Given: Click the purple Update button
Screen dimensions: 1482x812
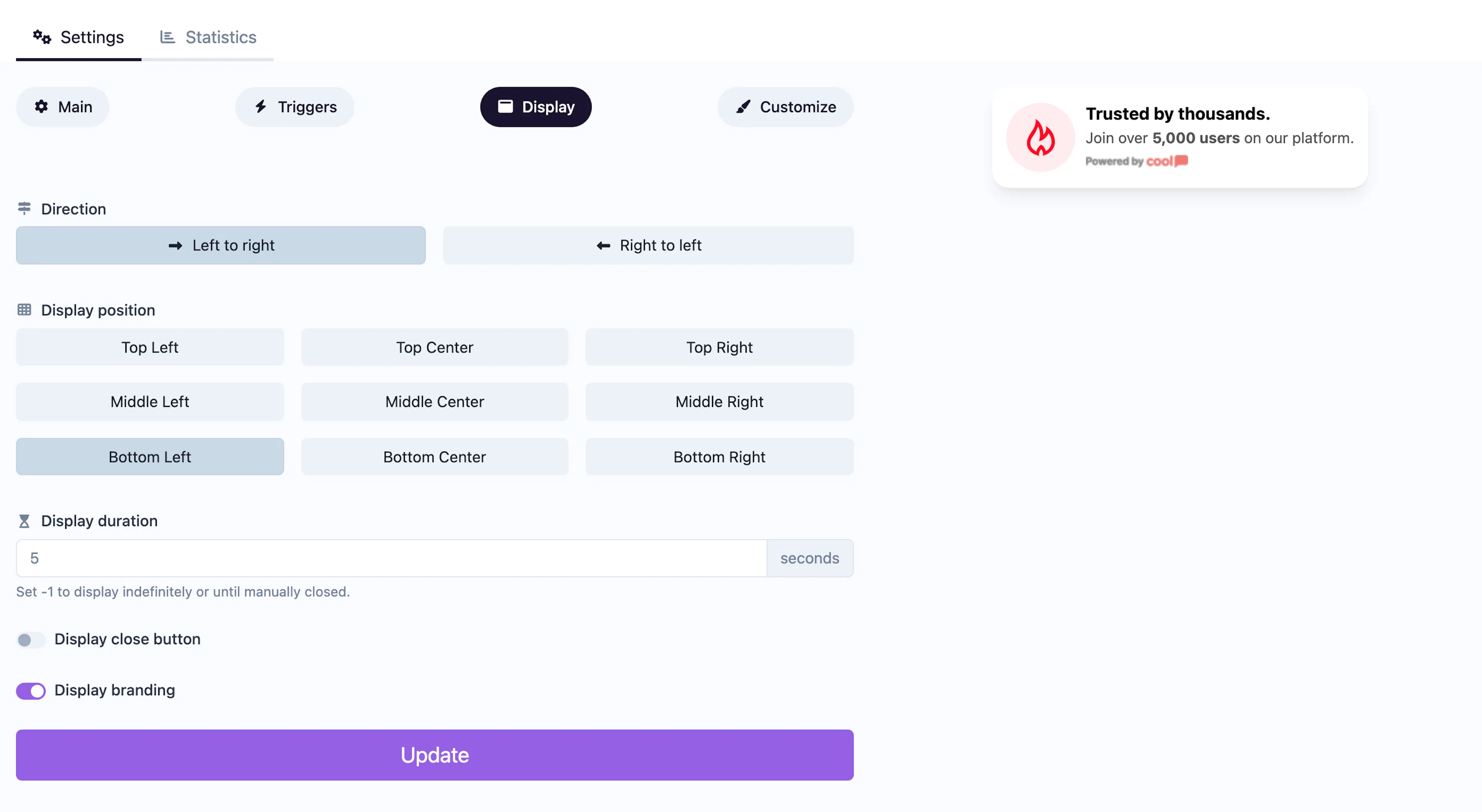Looking at the screenshot, I should click(x=434, y=755).
